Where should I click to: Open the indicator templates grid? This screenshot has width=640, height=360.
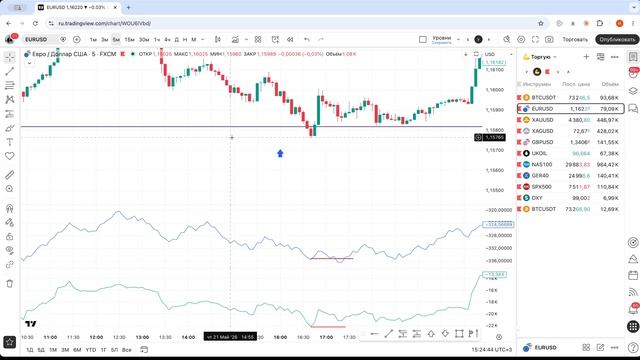point(258,40)
